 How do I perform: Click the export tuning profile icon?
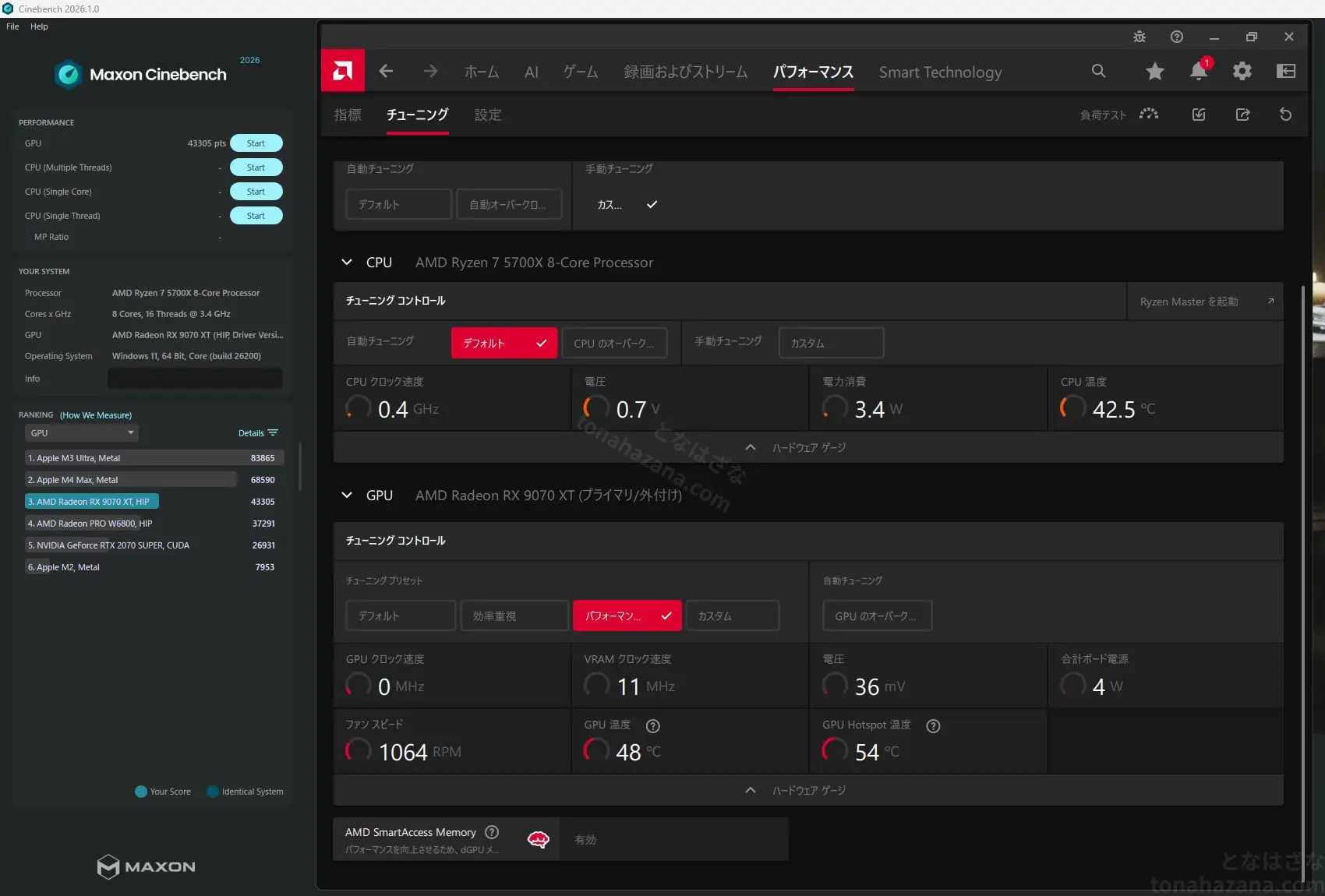click(x=1243, y=115)
